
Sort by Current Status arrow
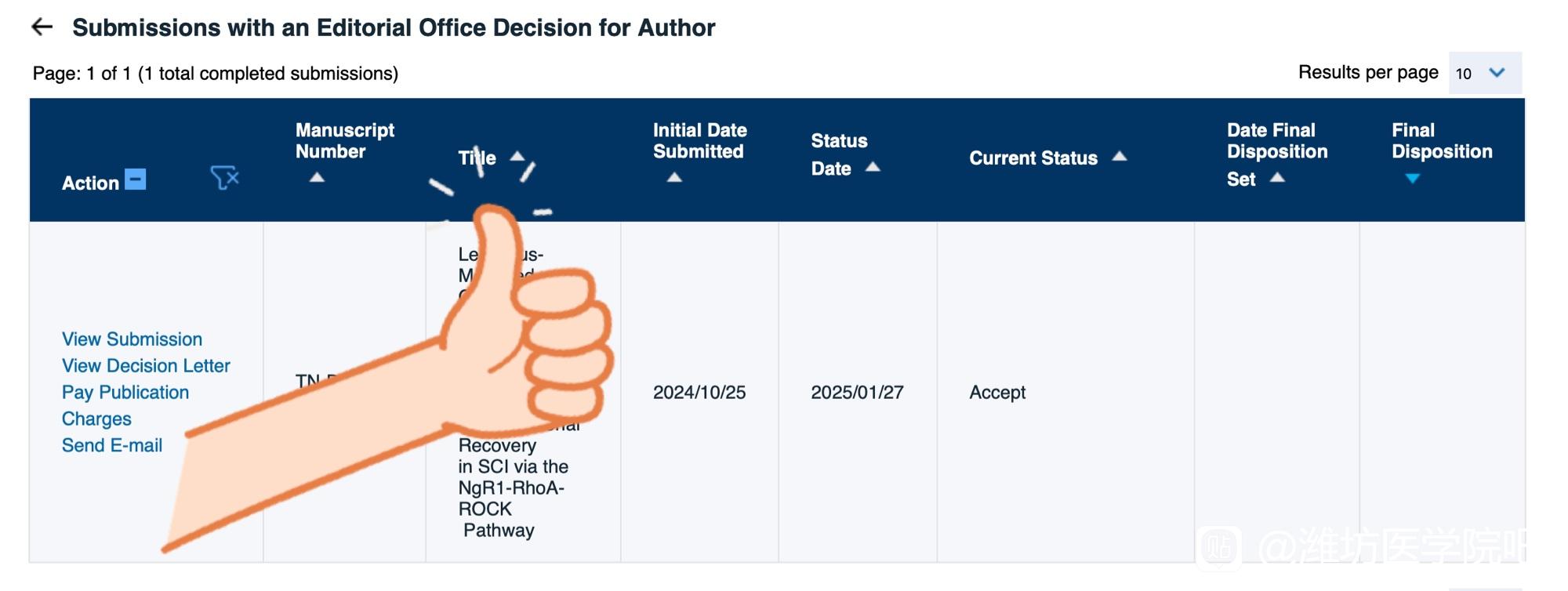pos(1120,156)
